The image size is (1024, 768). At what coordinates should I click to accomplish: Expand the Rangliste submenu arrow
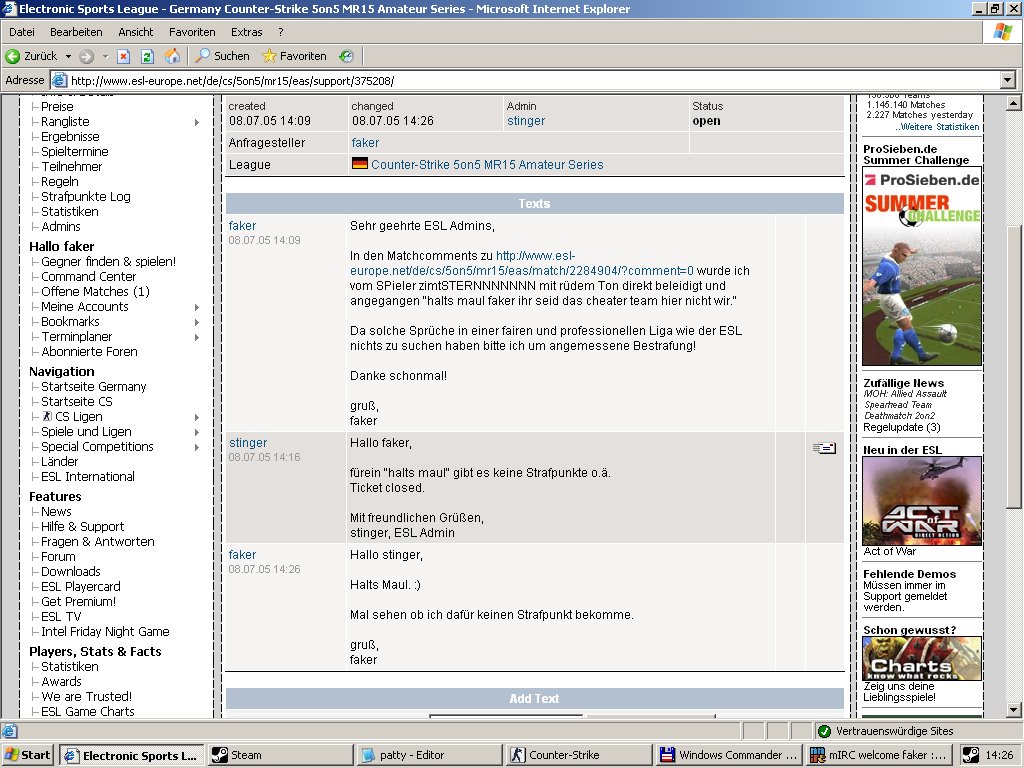pyautogui.click(x=197, y=122)
